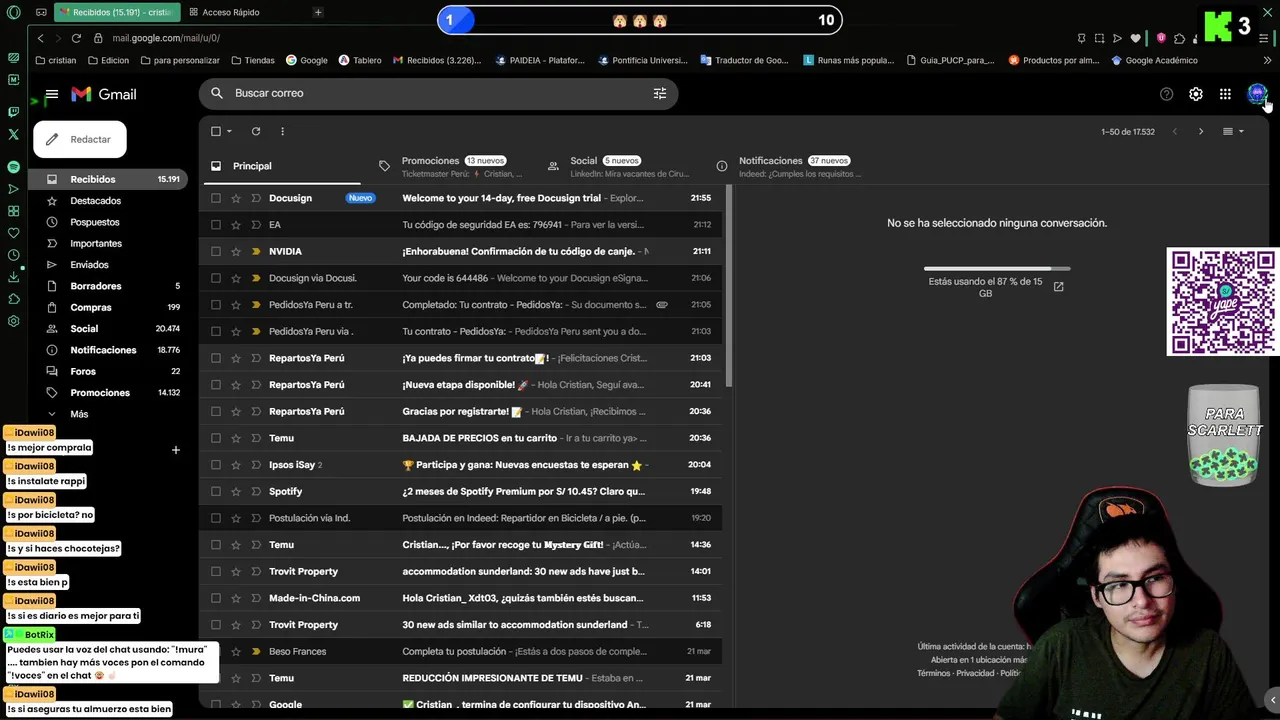Open Gmail settings gear icon

(x=1196, y=94)
